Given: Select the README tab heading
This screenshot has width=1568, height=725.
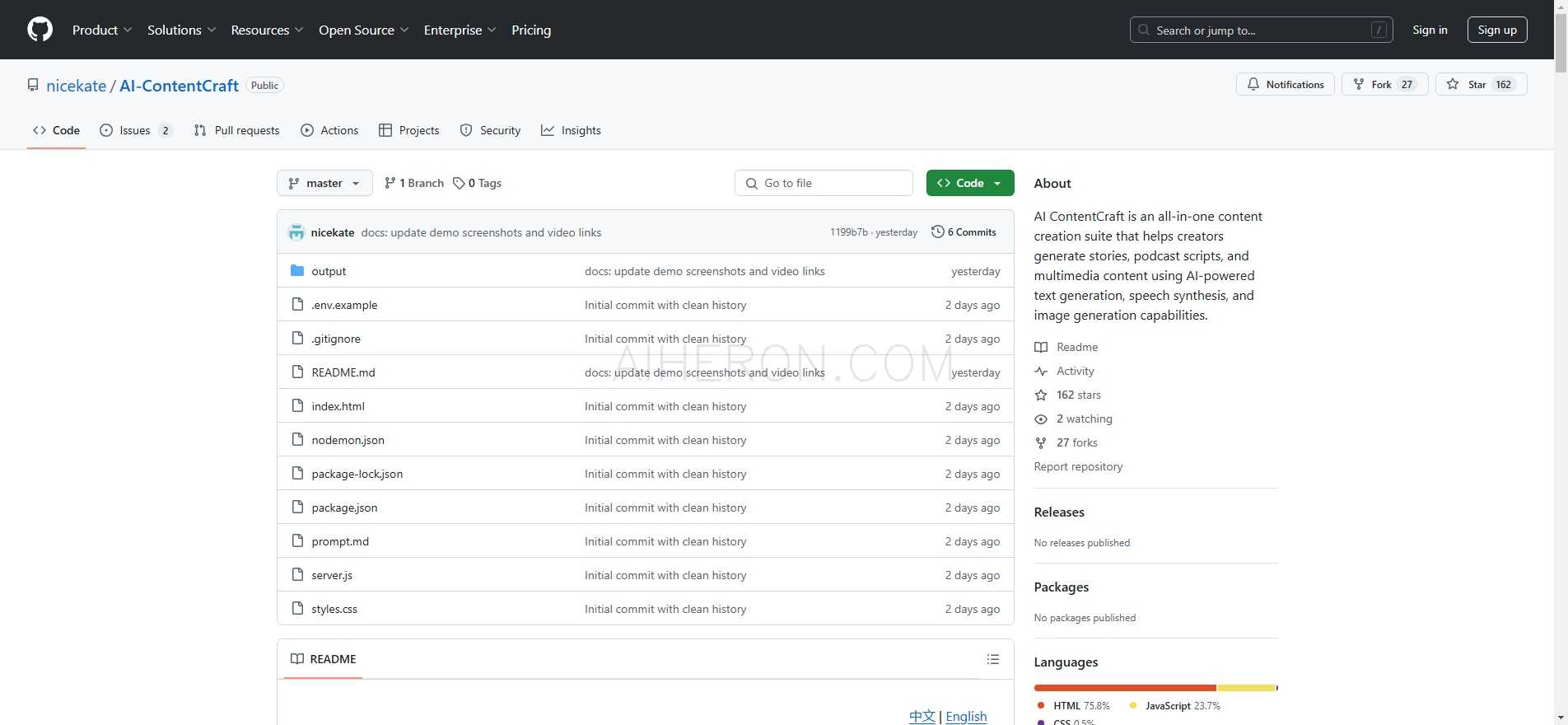Looking at the screenshot, I should [324, 659].
